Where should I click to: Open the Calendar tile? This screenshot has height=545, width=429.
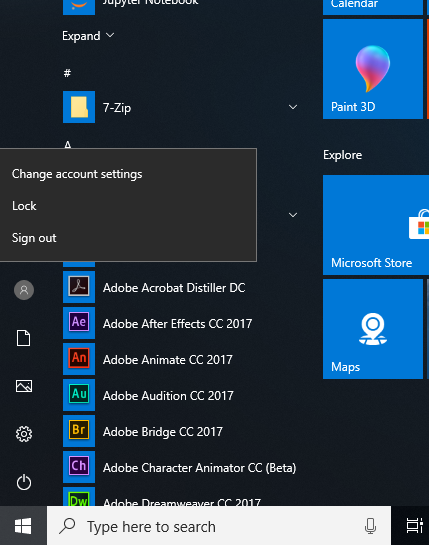point(373,7)
